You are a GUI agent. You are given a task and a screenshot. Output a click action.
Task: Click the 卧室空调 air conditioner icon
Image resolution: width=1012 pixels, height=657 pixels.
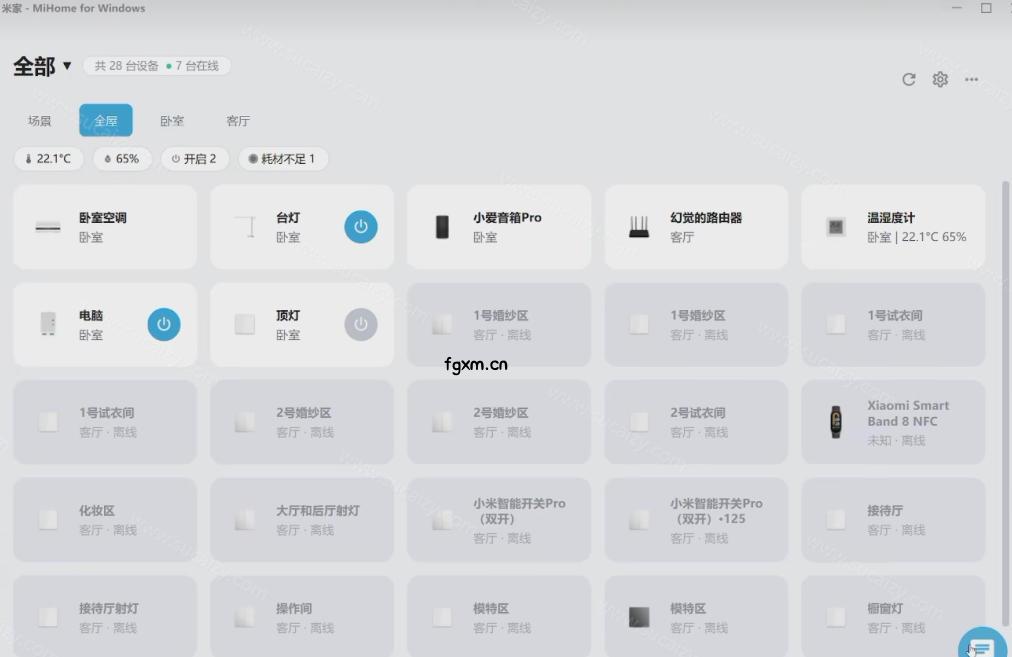click(x=48, y=227)
